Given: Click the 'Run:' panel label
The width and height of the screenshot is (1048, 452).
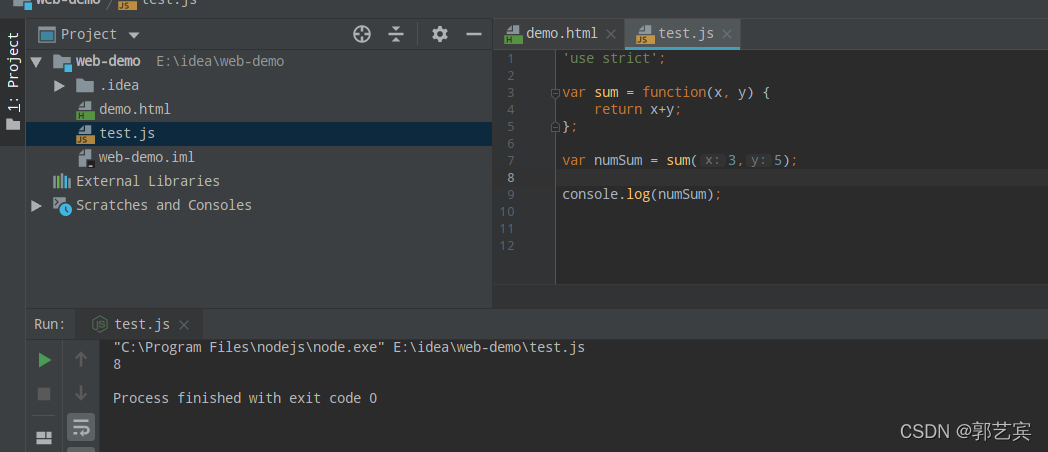Looking at the screenshot, I should point(50,324).
